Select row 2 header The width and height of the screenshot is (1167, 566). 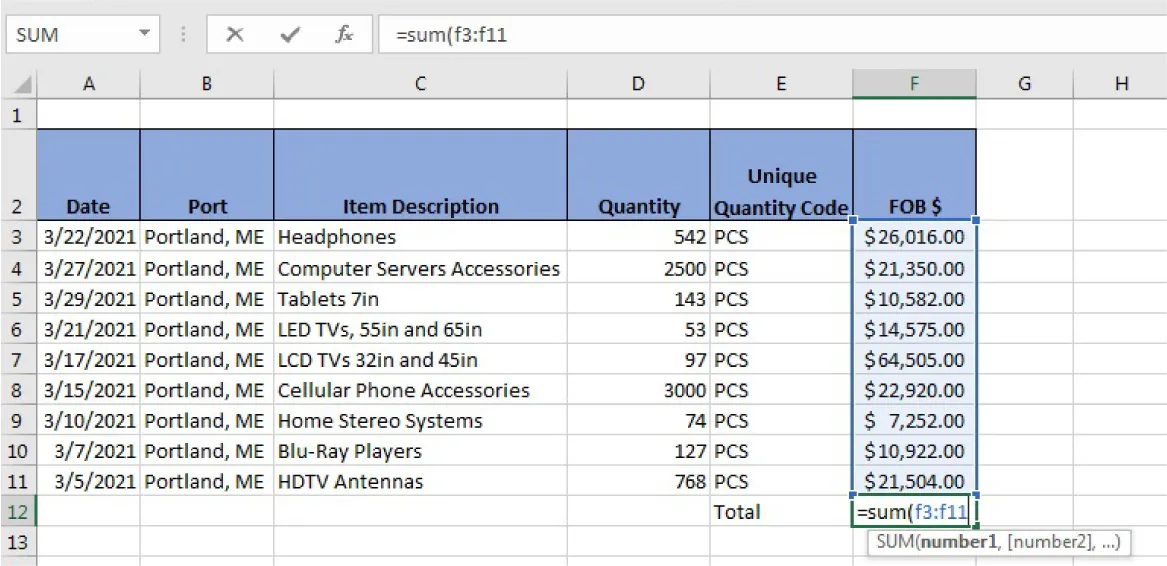pyautogui.click(x=17, y=175)
